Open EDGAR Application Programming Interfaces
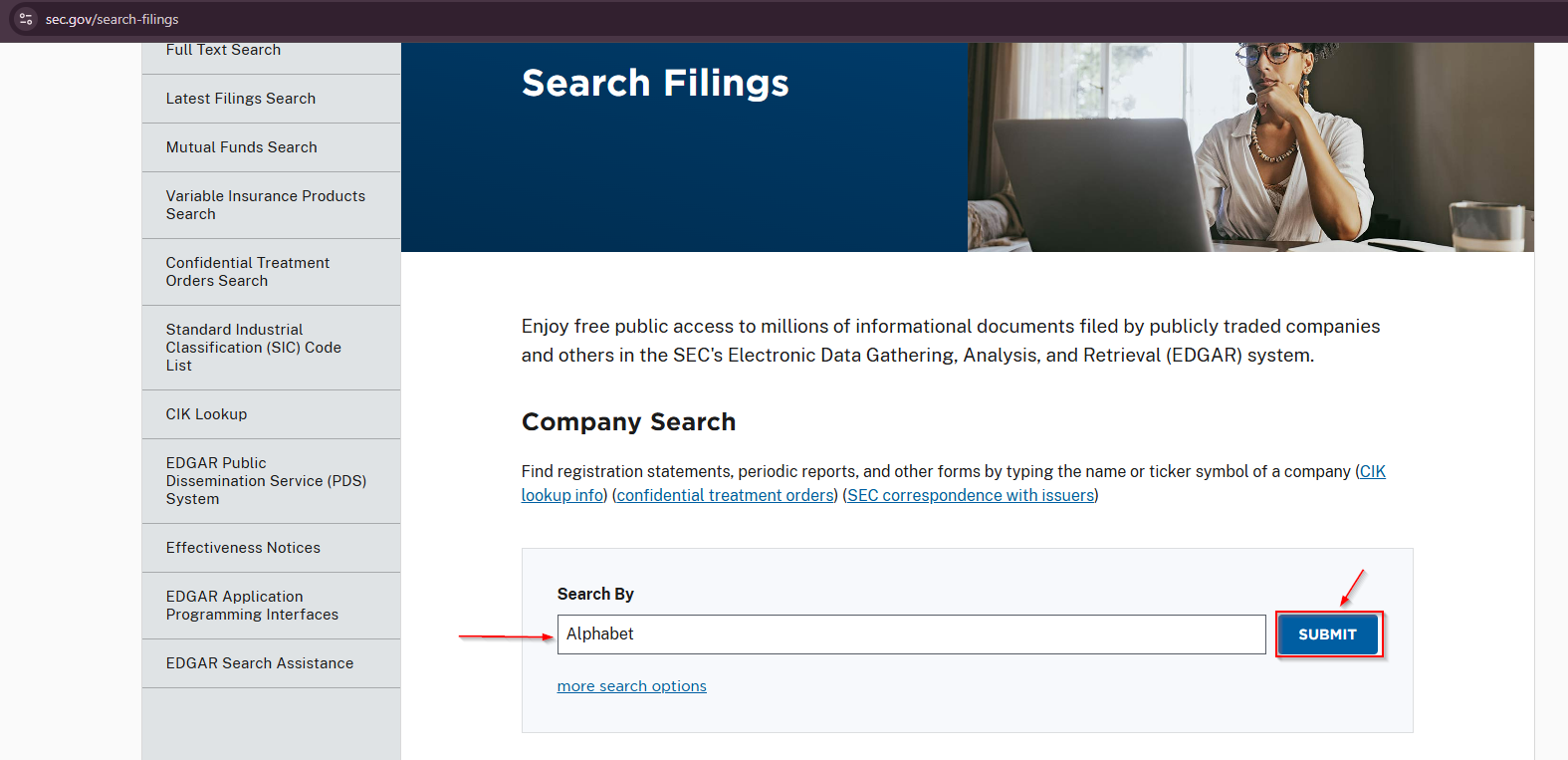Viewport: 1568px width, 760px height. point(252,606)
